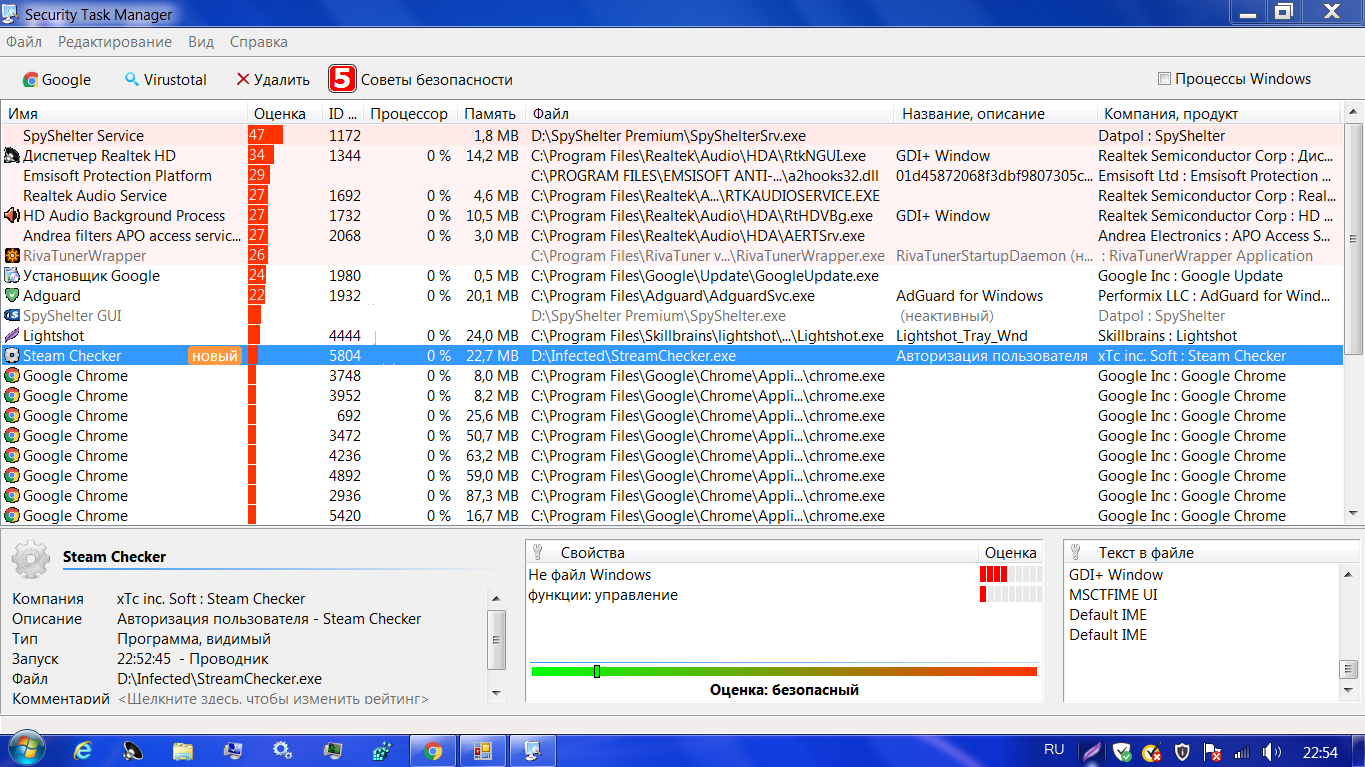The width and height of the screenshot is (1365, 767).
Task: Open the Справка menu
Action: tap(259, 42)
